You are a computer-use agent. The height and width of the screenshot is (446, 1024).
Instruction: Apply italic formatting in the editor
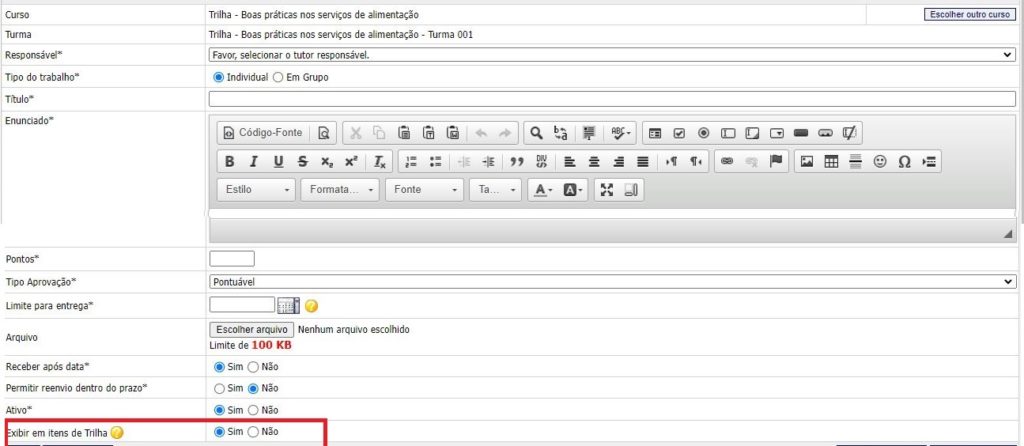tap(253, 162)
